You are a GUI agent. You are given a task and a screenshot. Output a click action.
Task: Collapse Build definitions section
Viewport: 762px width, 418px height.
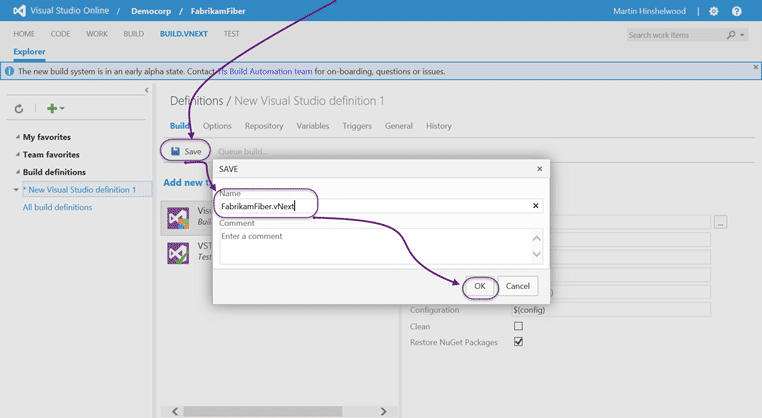pos(17,172)
